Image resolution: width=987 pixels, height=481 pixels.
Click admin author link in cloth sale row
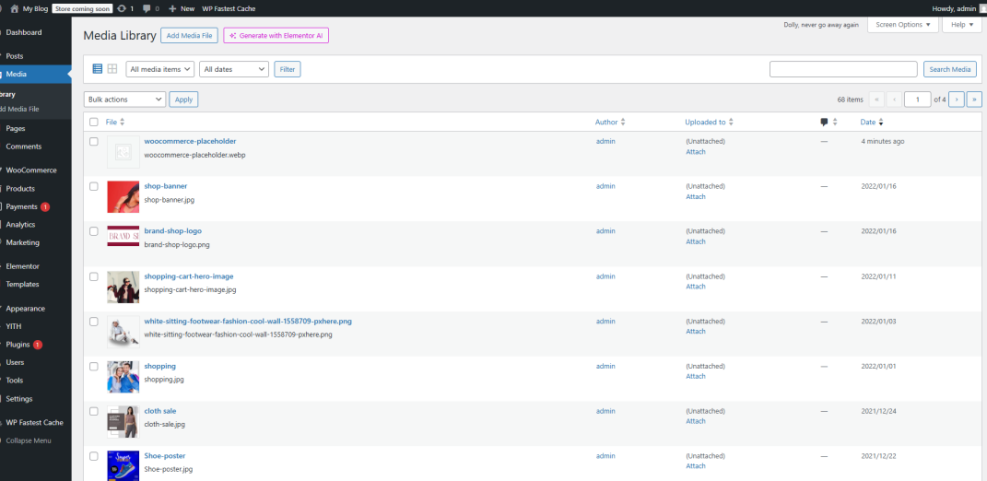606,411
